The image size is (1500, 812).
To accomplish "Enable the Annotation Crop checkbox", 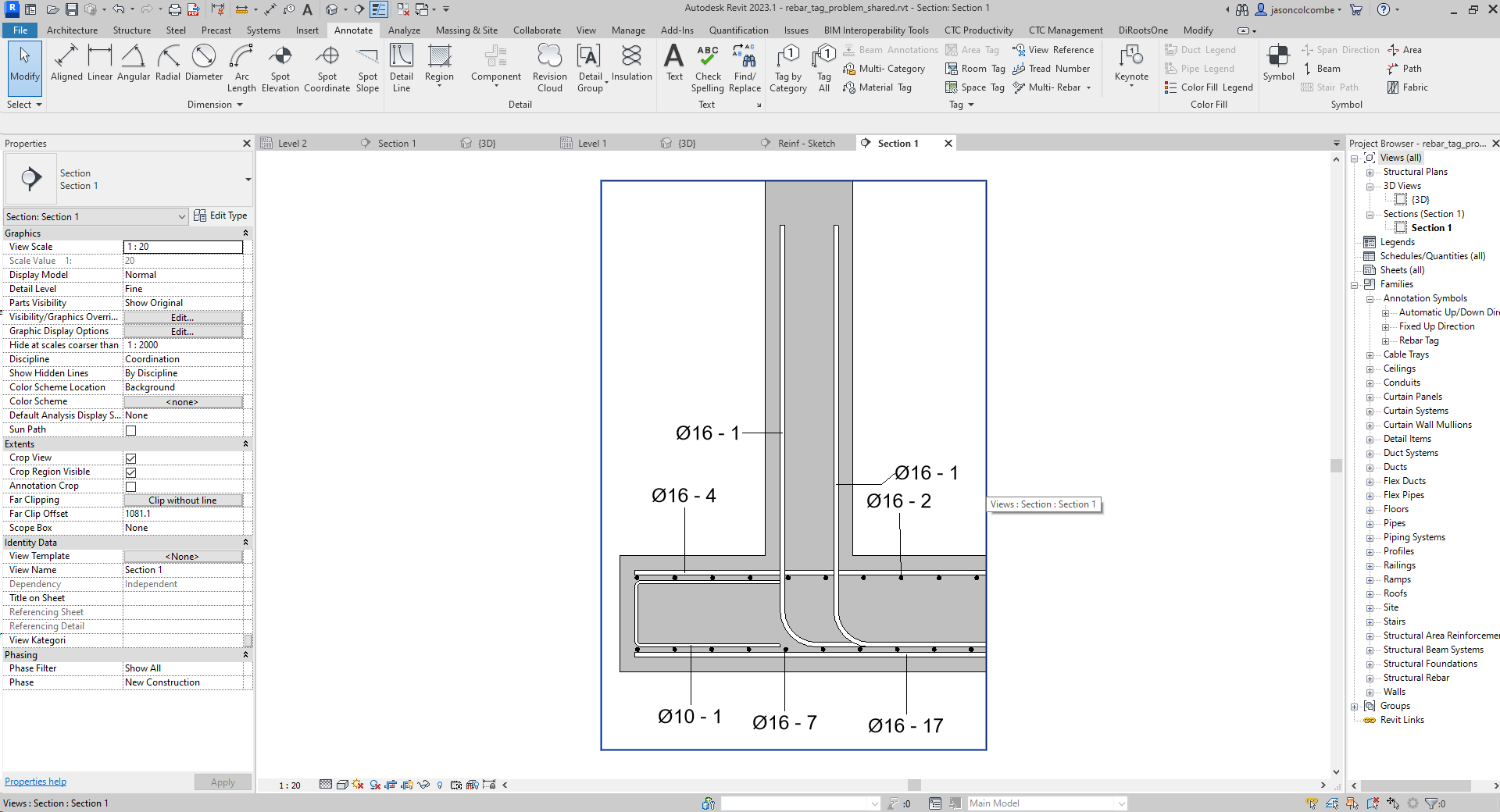I will coord(130,486).
